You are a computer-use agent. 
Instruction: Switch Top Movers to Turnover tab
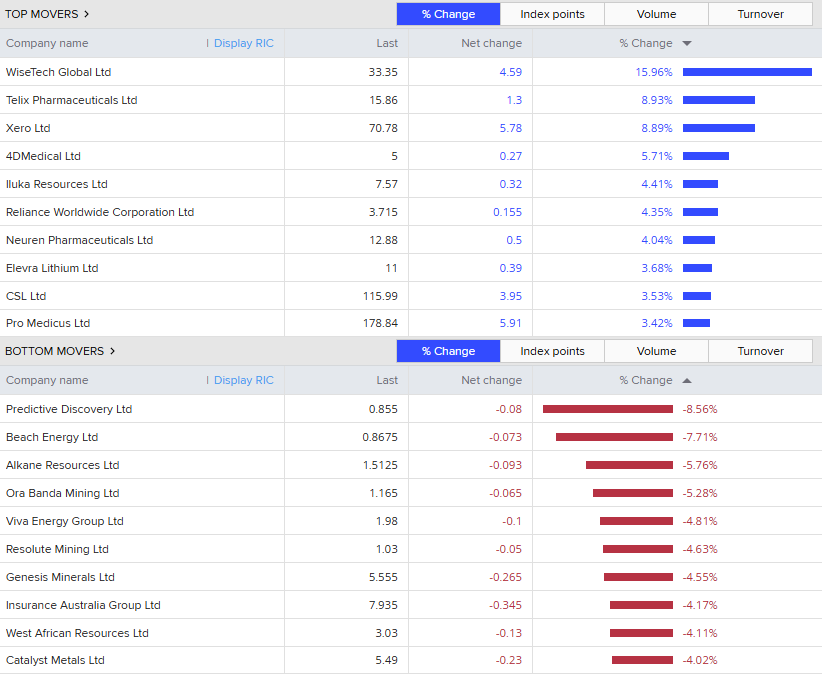tap(760, 14)
